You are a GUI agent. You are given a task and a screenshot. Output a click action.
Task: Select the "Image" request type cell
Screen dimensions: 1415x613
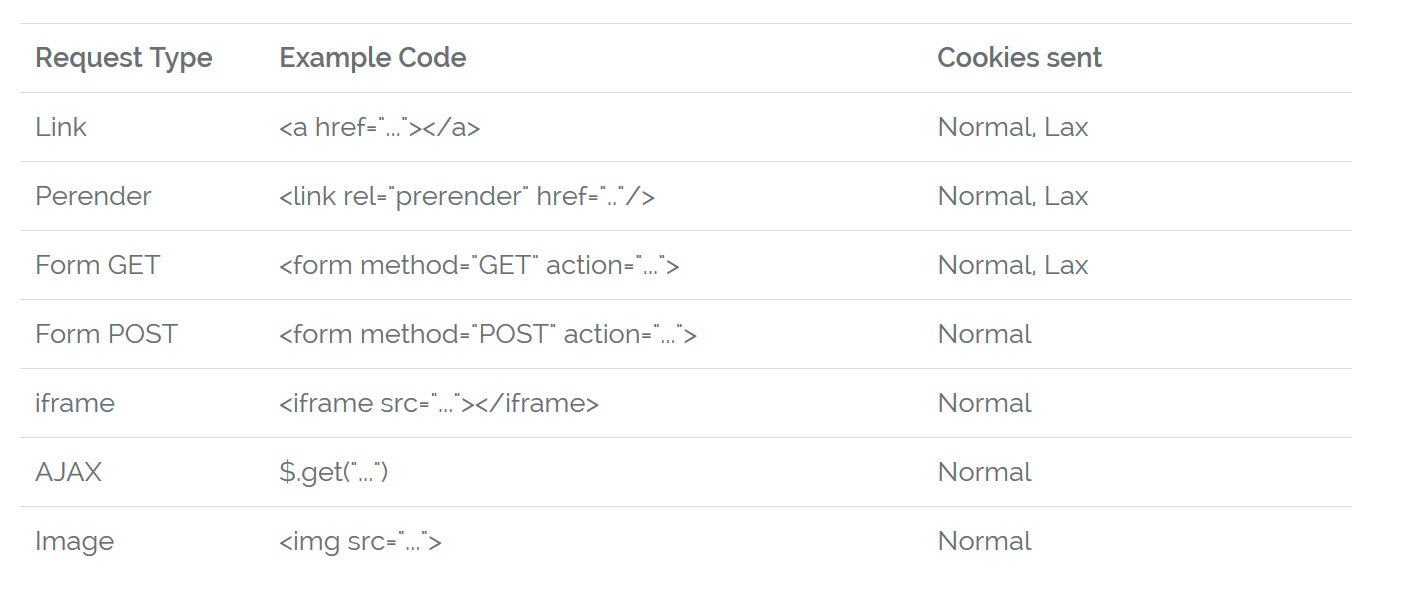click(75, 541)
